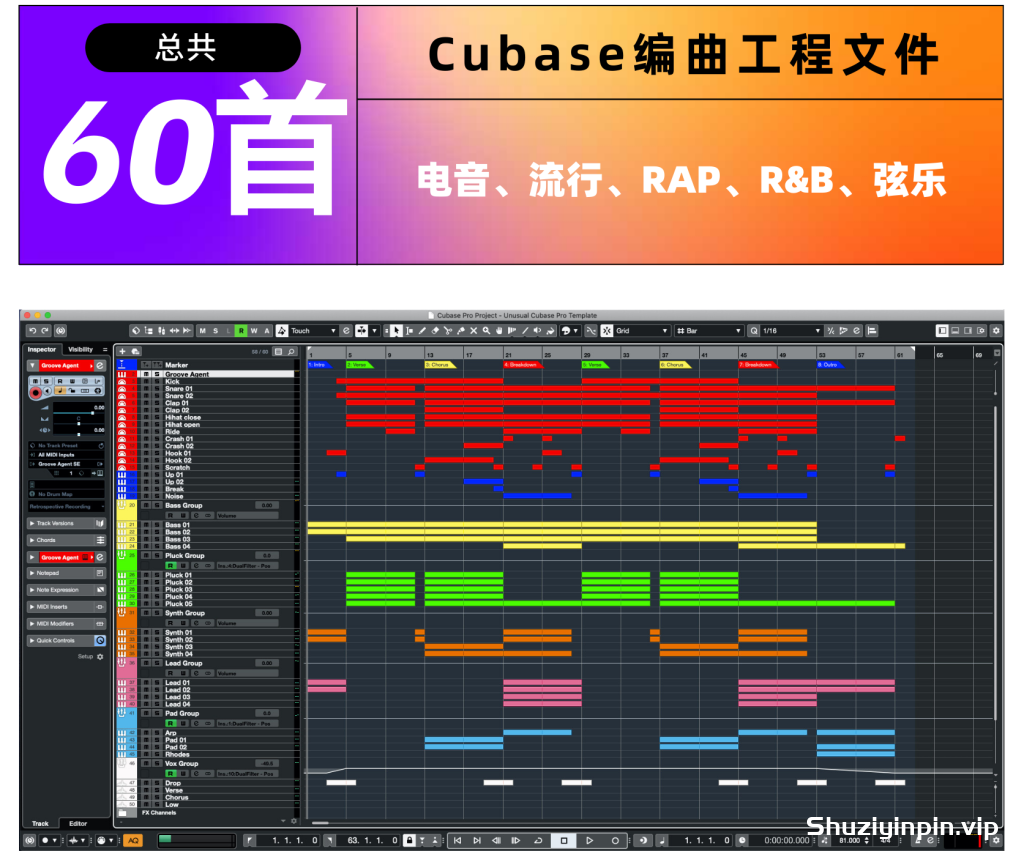Image resolution: width=1024 pixels, height=865 pixels.
Task: Expand the Track Versions inspector section
Action: 67,524
